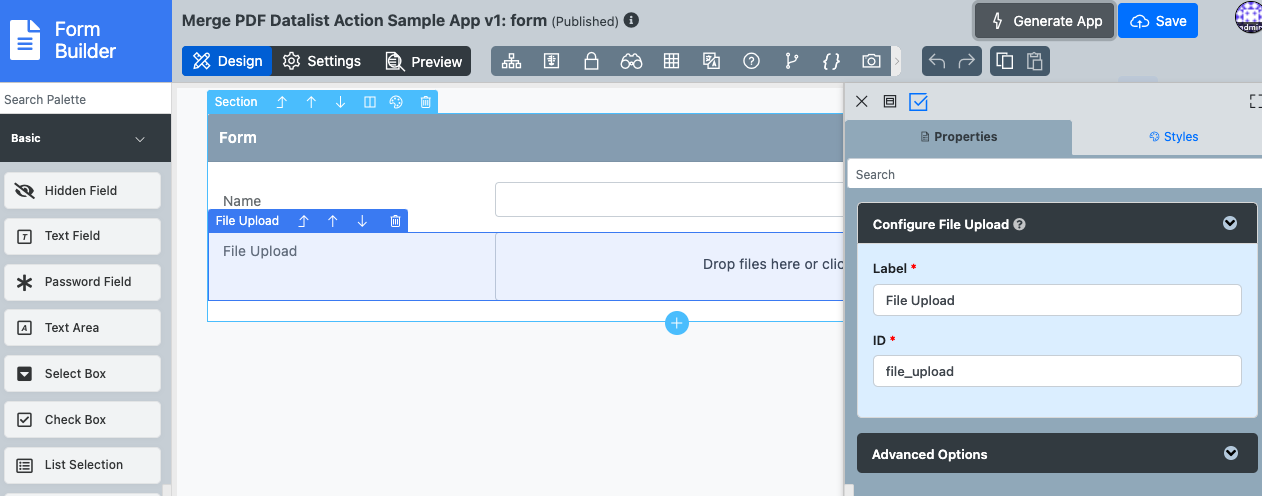Click the paste clipboard icon
This screenshot has height=496, width=1262.
(x=1034, y=61)
